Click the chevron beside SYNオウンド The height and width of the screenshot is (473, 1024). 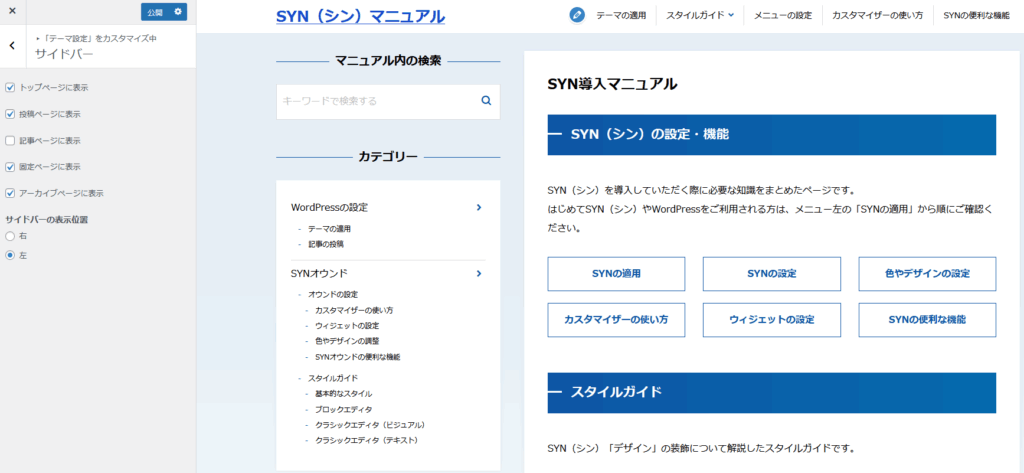pyautogui.click(x=479, y=273)
